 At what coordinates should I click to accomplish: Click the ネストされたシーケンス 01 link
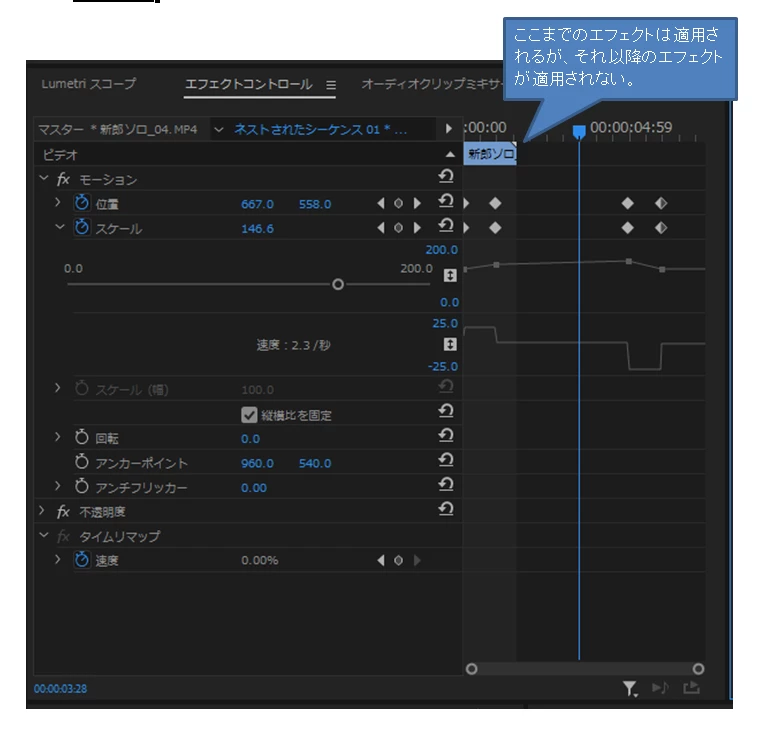(x=320, y=129)
